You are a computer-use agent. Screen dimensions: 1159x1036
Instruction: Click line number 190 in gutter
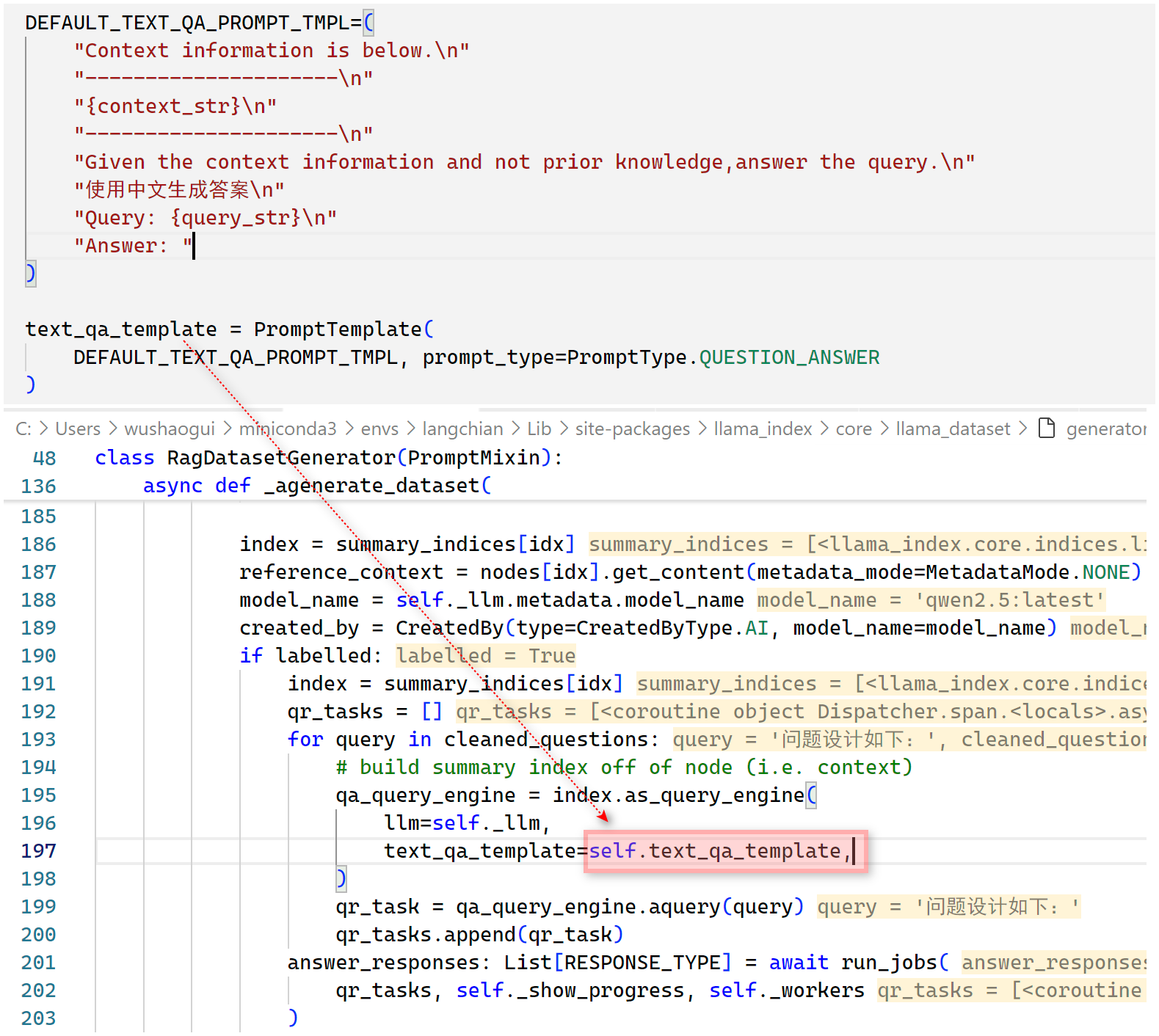coord(38,656)
